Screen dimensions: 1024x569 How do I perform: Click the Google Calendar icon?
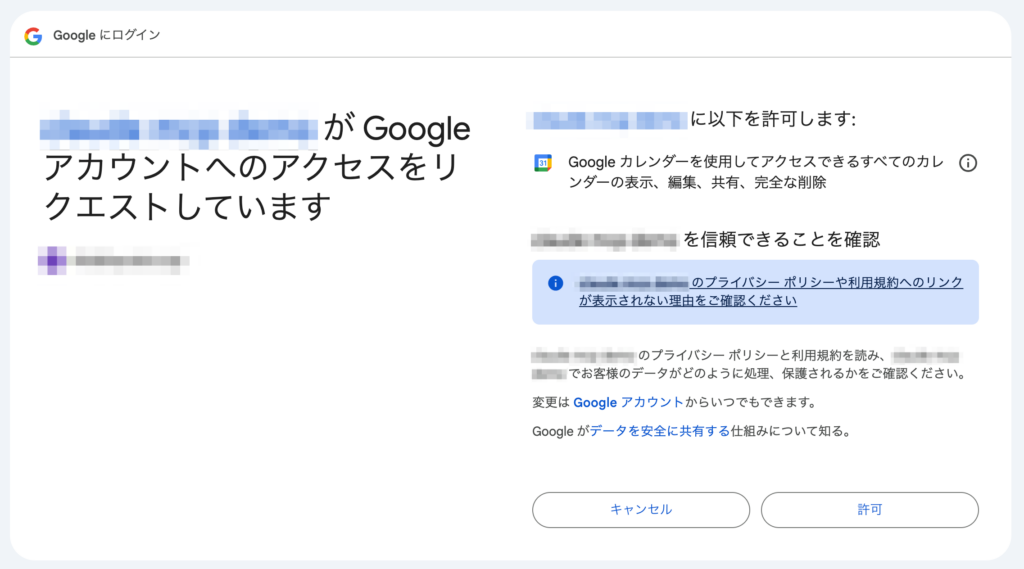pyautogui.click(x=543, y=163)
